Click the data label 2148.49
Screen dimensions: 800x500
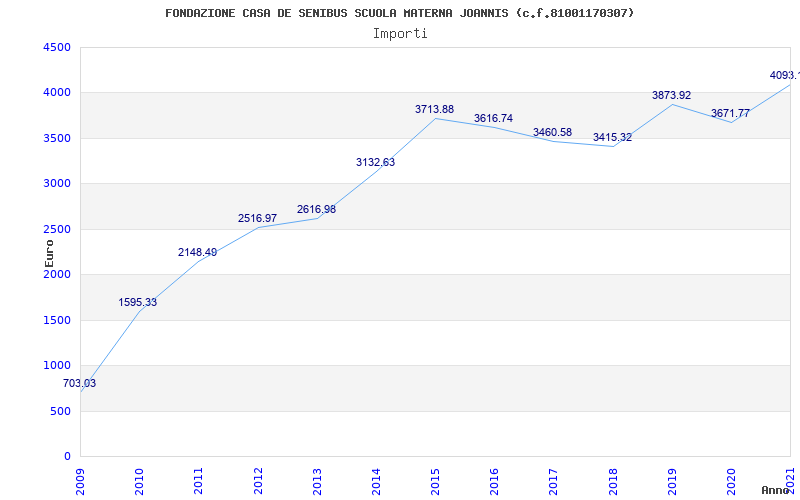(x=197, y=252)
